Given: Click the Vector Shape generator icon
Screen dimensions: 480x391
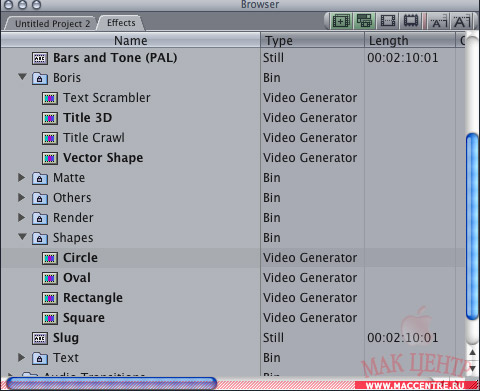Looking at the screenshot, I should [x=50, y=158].
